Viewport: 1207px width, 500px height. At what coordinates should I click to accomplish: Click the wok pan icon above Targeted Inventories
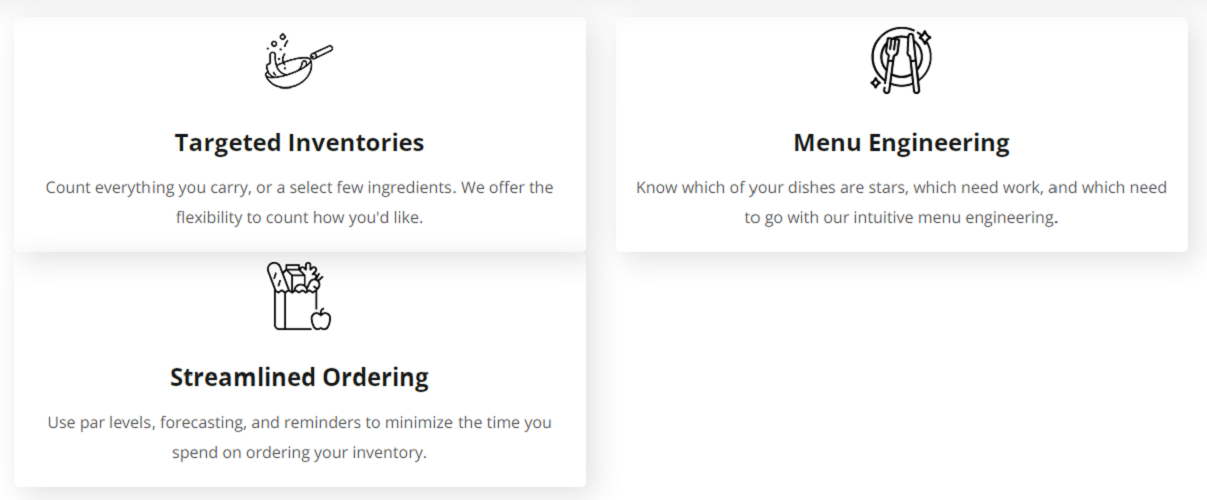[298, 60]
